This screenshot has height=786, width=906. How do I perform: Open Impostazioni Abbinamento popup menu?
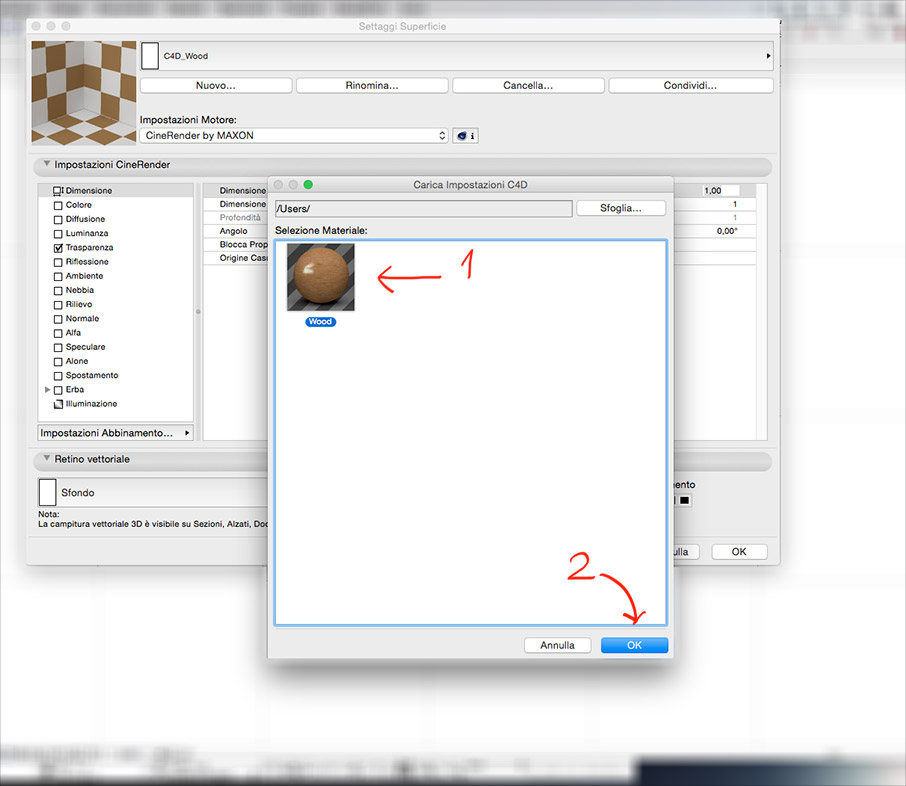[115, 433]
